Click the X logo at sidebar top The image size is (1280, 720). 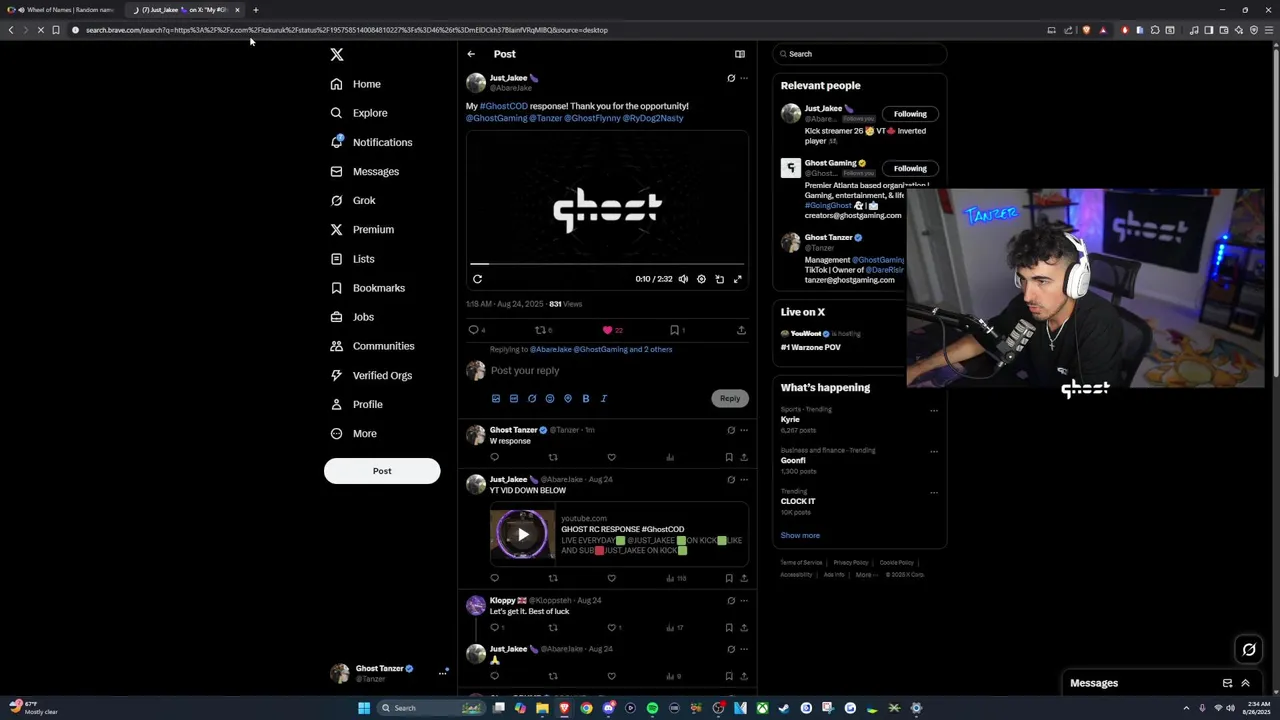[x=337, y=55]
